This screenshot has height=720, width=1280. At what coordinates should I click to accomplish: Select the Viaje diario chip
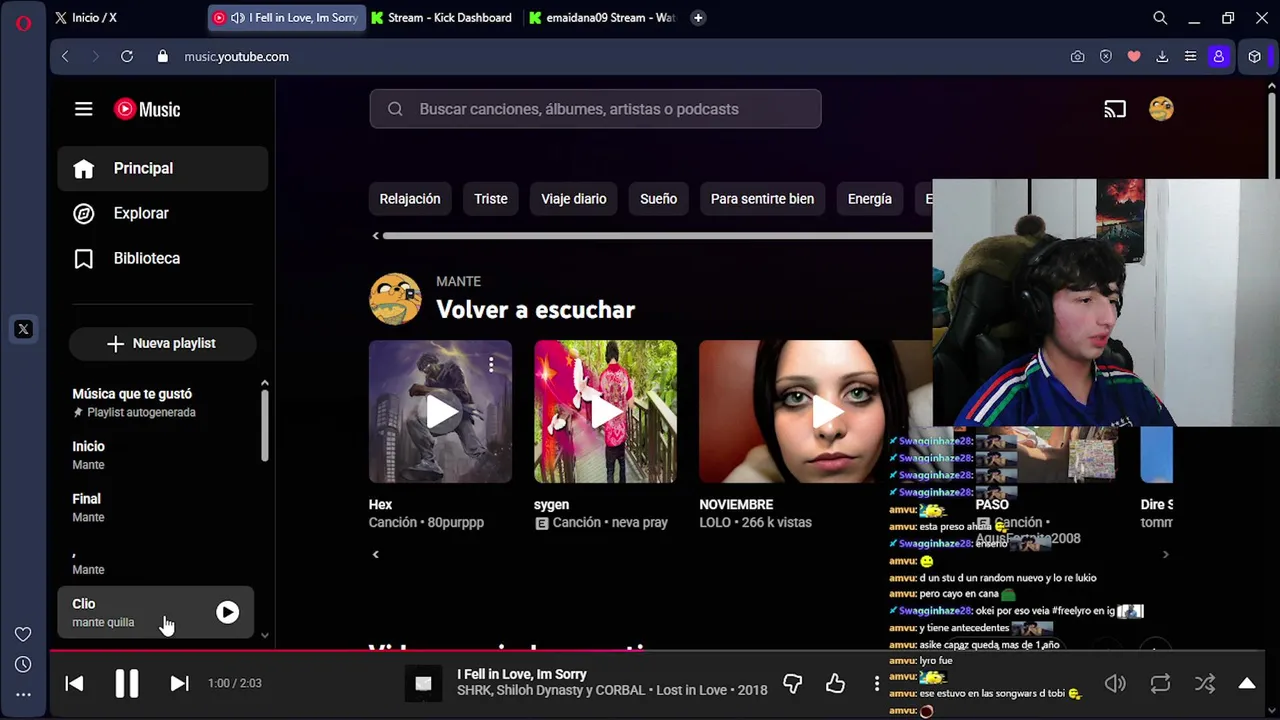[x=574, y=199]
